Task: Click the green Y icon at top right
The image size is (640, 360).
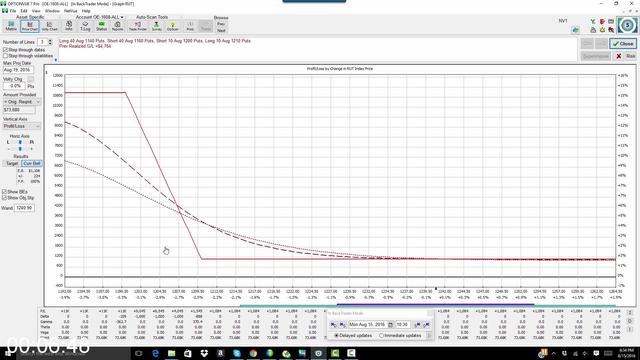Action: point(593,22)
